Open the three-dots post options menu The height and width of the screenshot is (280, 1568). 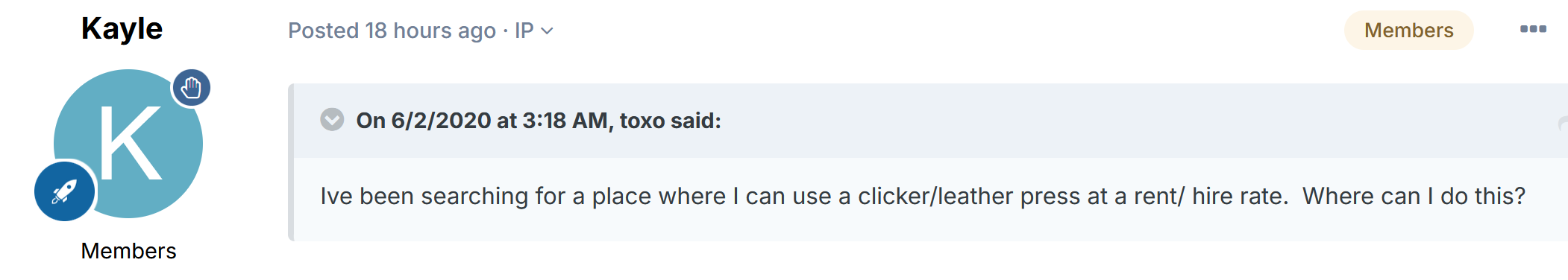(x=1533, y=29)
